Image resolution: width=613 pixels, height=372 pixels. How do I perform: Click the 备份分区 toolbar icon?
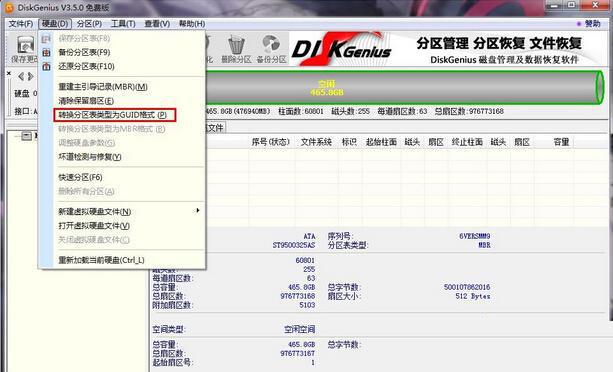(271, 44)
